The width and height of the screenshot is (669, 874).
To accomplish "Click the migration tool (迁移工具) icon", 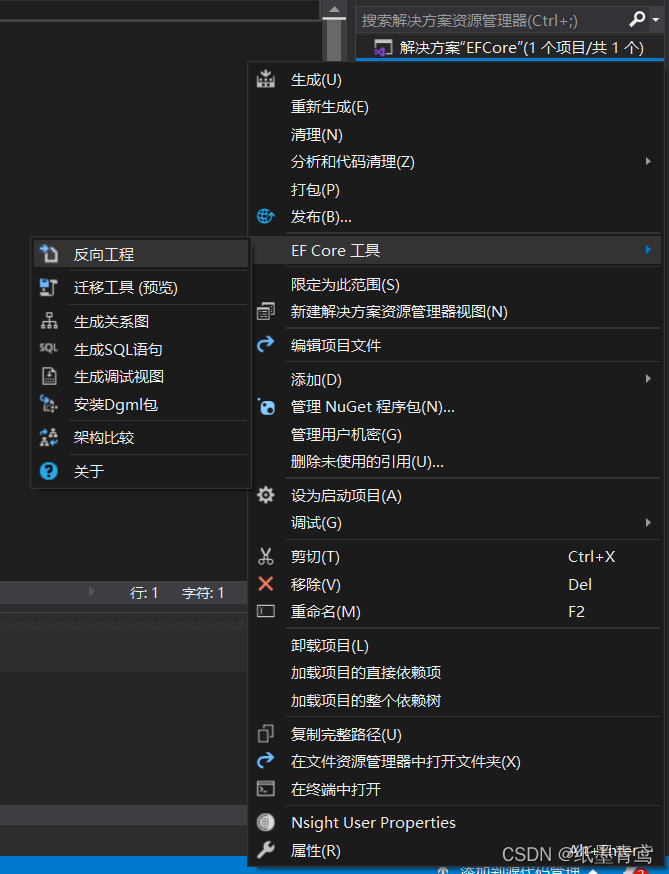I will point(49,288).
